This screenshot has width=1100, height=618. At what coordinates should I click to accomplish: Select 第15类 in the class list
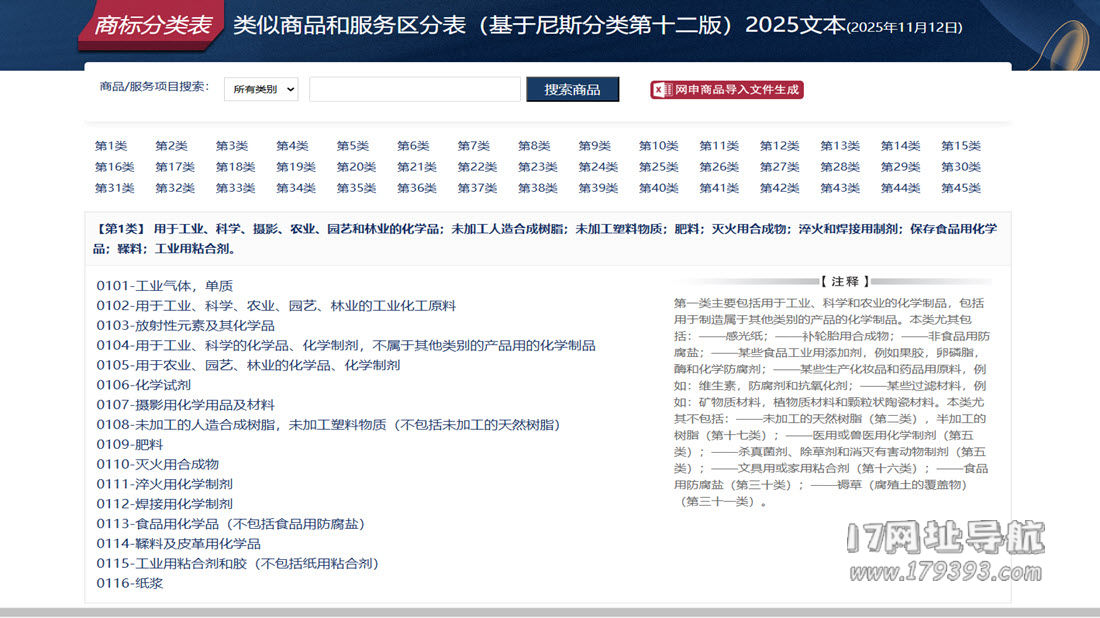960,146
